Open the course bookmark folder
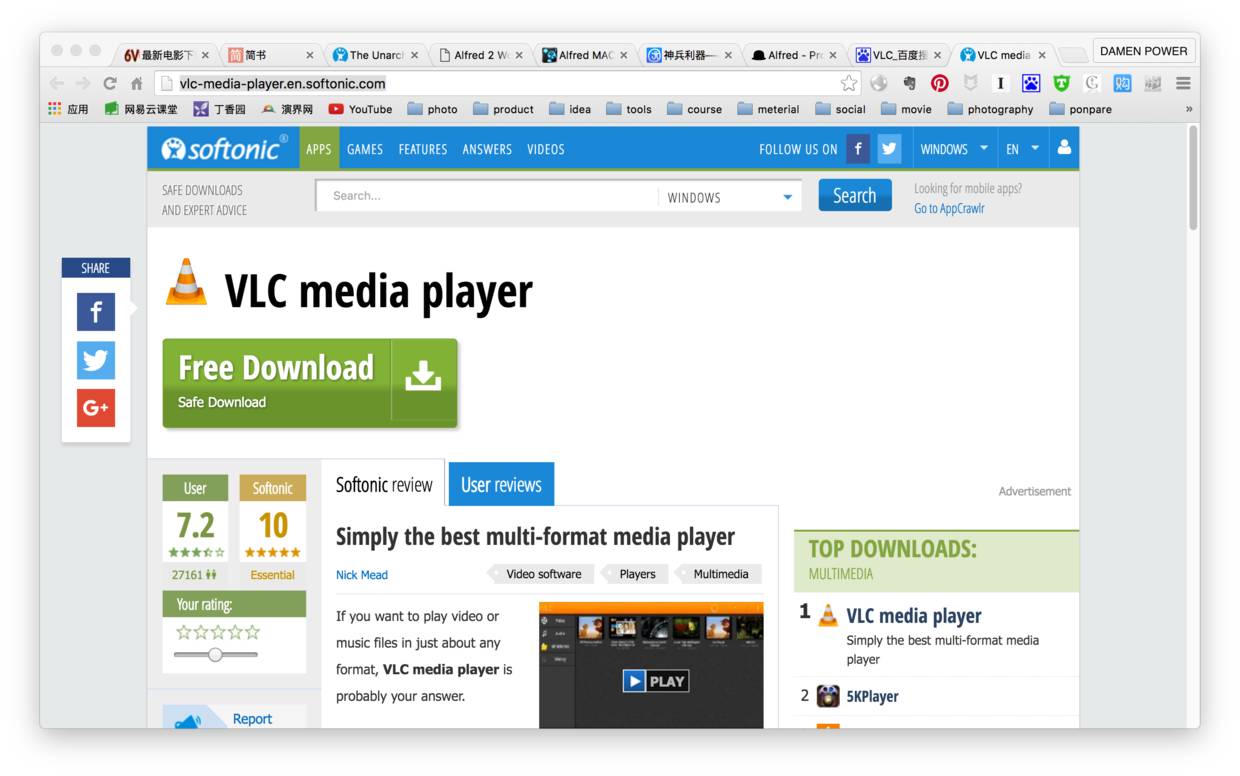 pyautogui.click(x=694, y=109)
